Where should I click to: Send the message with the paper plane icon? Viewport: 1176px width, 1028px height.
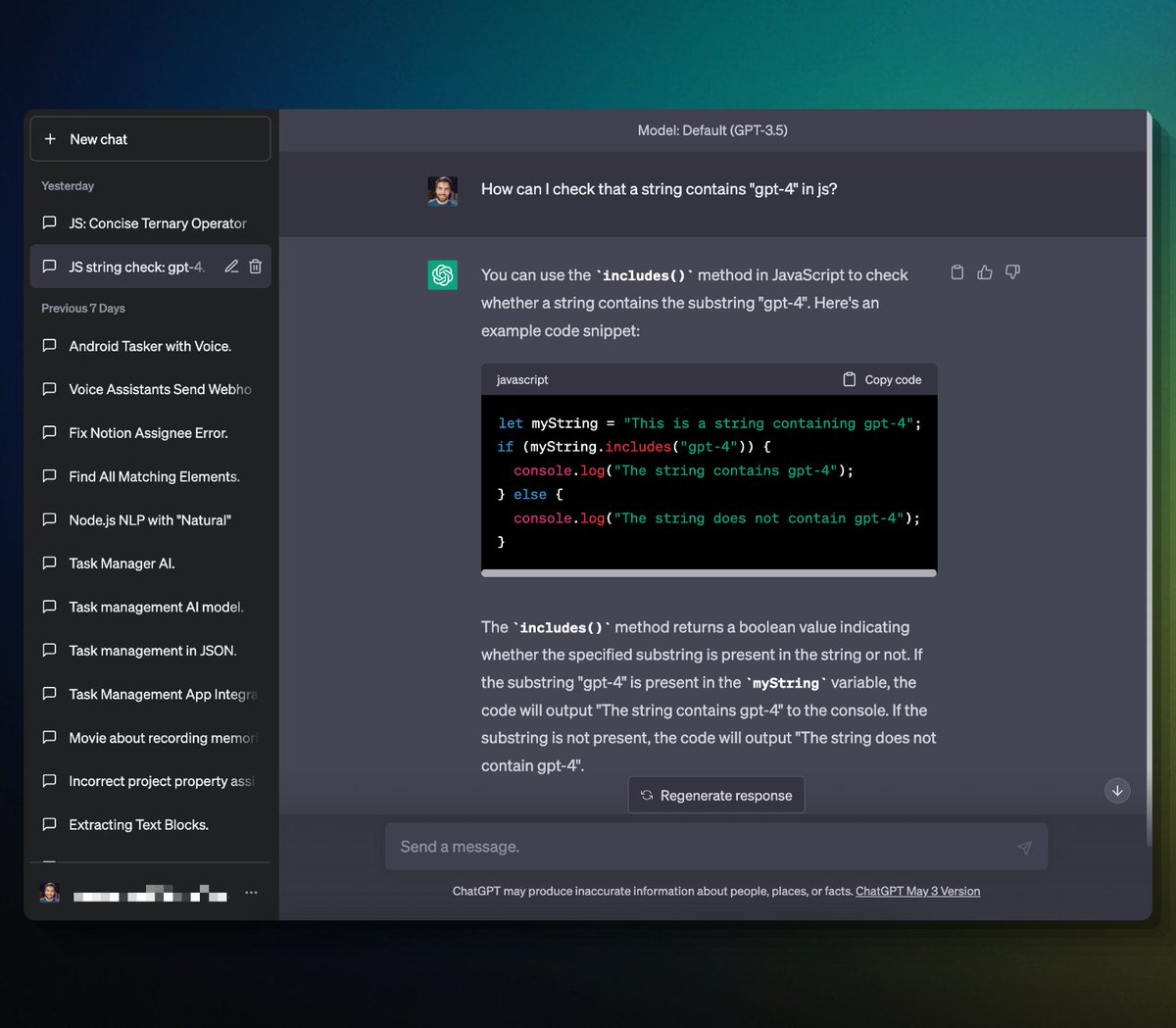click(x=1025, y=846)
